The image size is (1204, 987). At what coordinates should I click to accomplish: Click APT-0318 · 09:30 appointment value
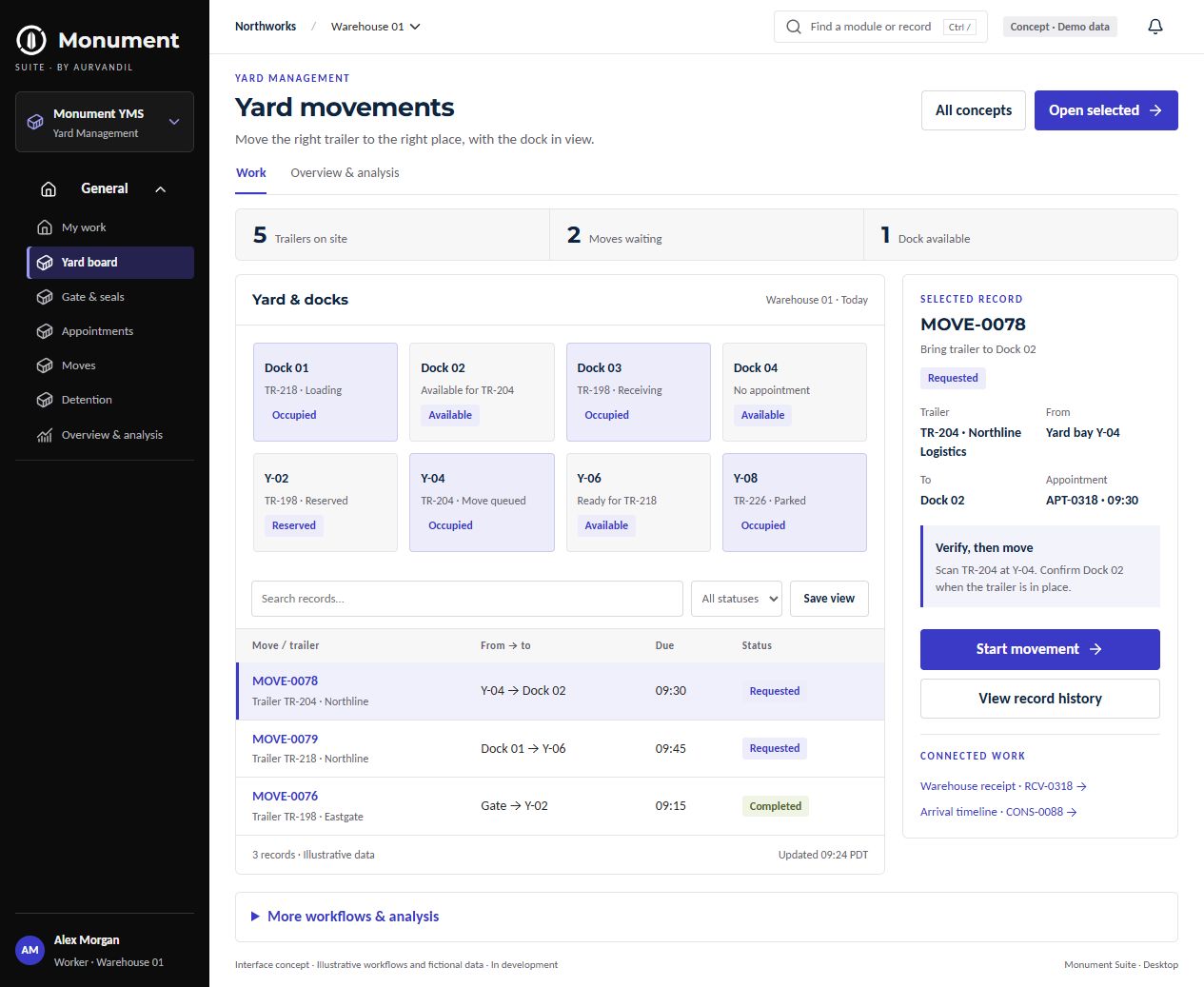(x=1092, y=501)
